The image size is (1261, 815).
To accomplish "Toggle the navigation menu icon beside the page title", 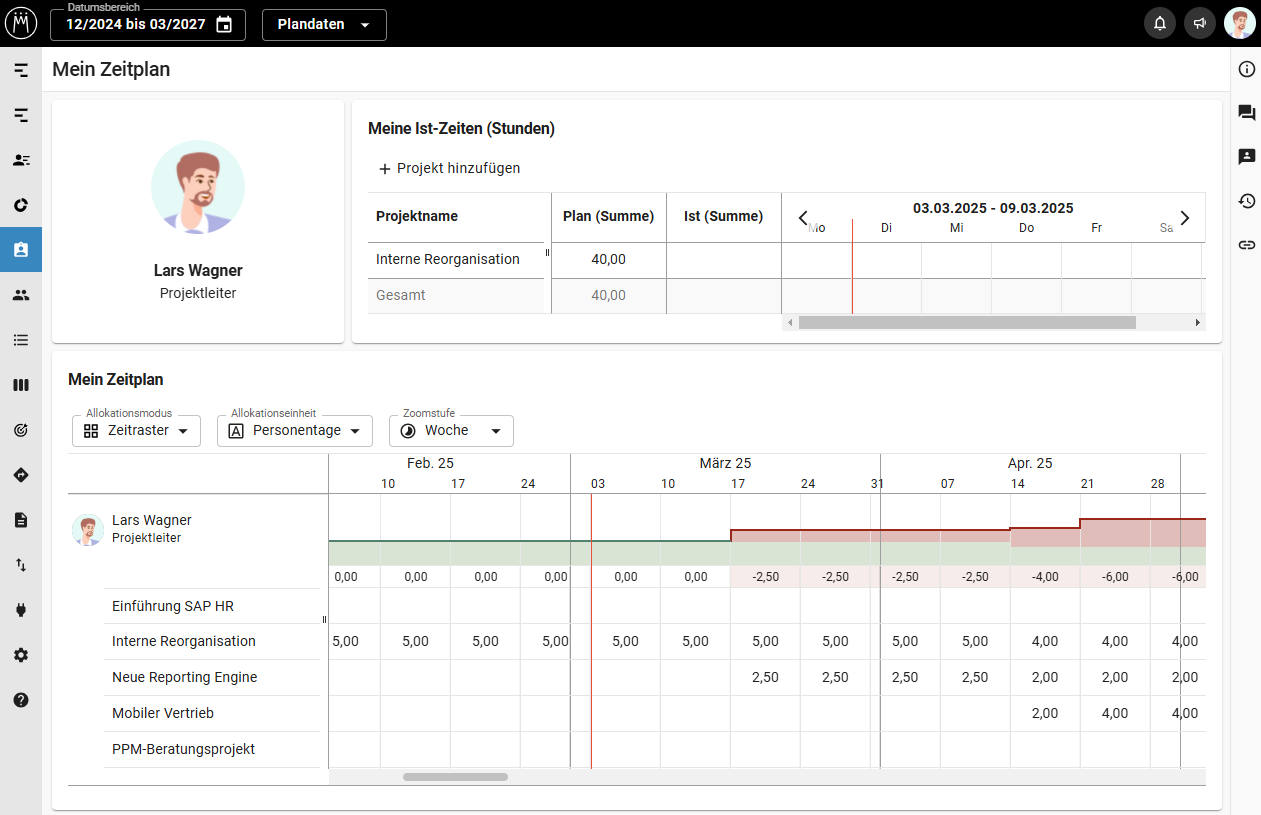I will point(21,70).
